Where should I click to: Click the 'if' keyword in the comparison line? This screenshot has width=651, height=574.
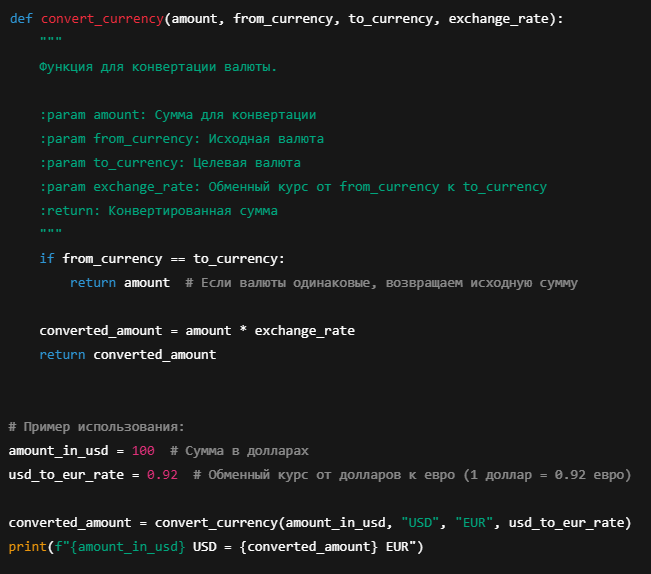(47, 259)
